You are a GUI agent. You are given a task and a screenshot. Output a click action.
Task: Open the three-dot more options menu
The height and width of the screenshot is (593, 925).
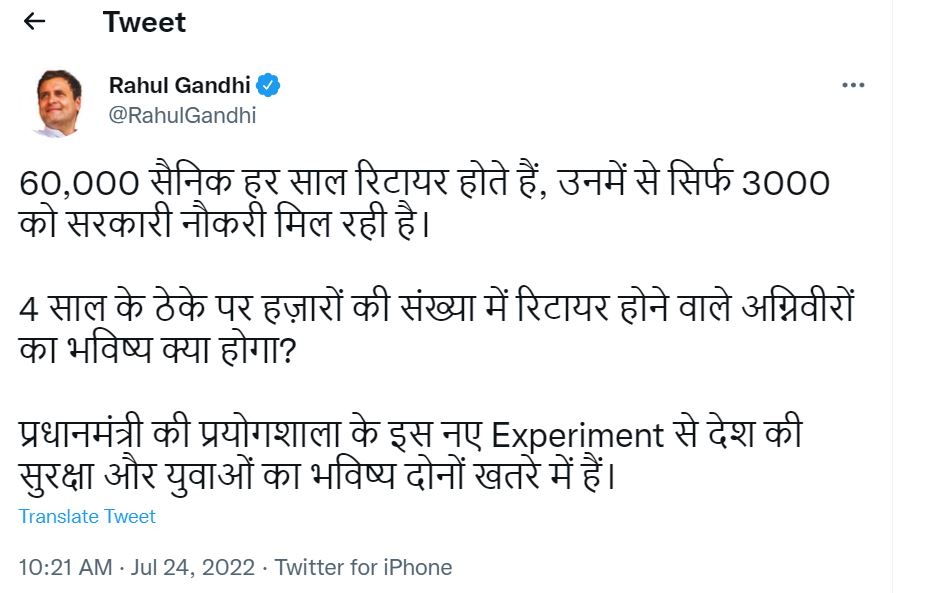852,85
